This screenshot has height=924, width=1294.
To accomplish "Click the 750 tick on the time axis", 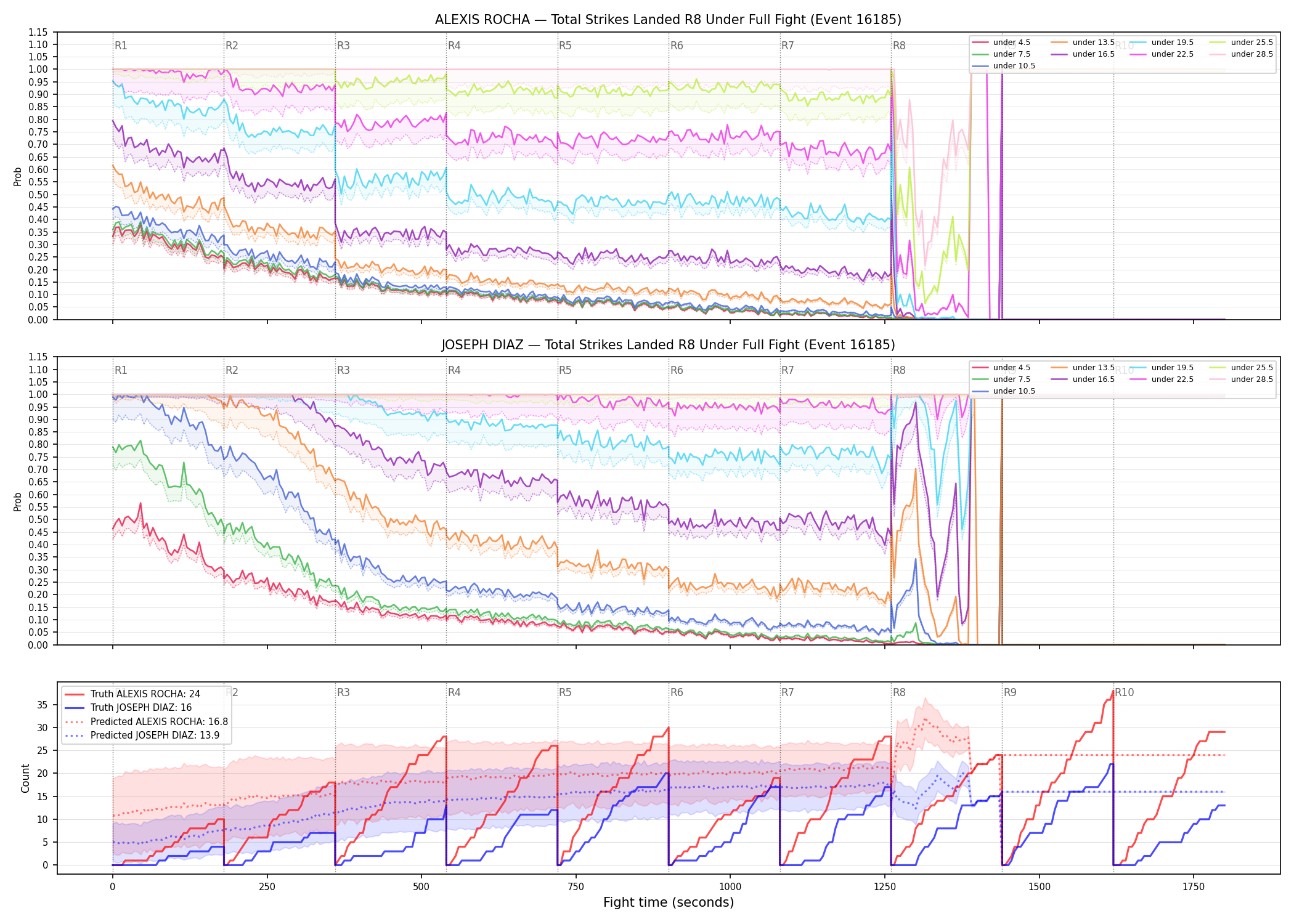I will click(x=576, y=887).
